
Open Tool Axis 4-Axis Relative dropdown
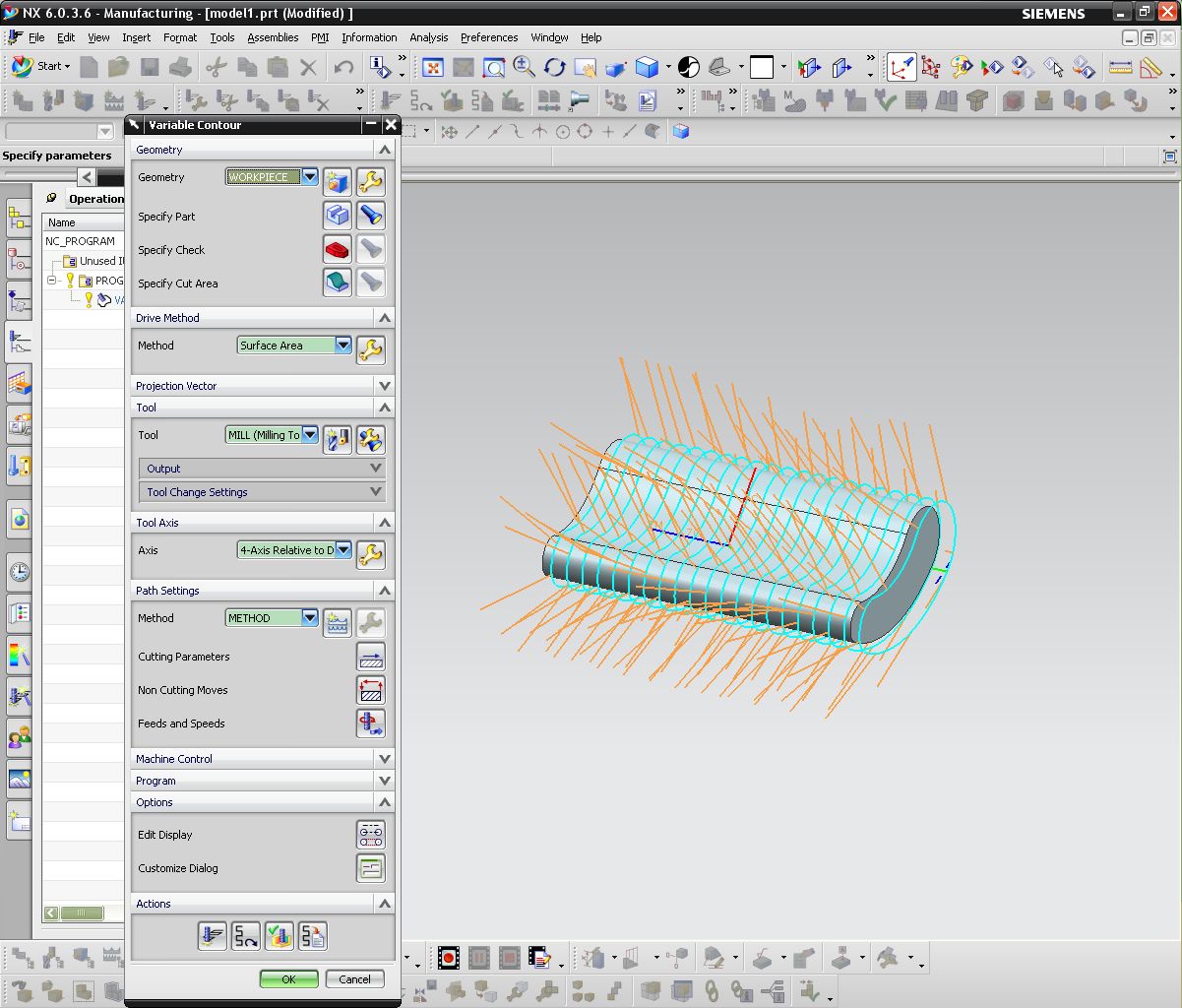tap(342, 550)
